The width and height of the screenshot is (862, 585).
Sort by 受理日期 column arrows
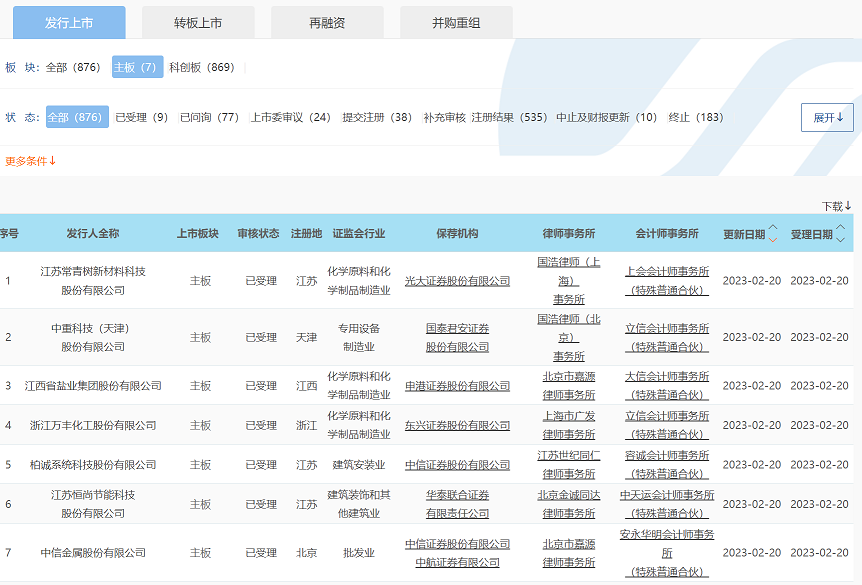point(840,234)
